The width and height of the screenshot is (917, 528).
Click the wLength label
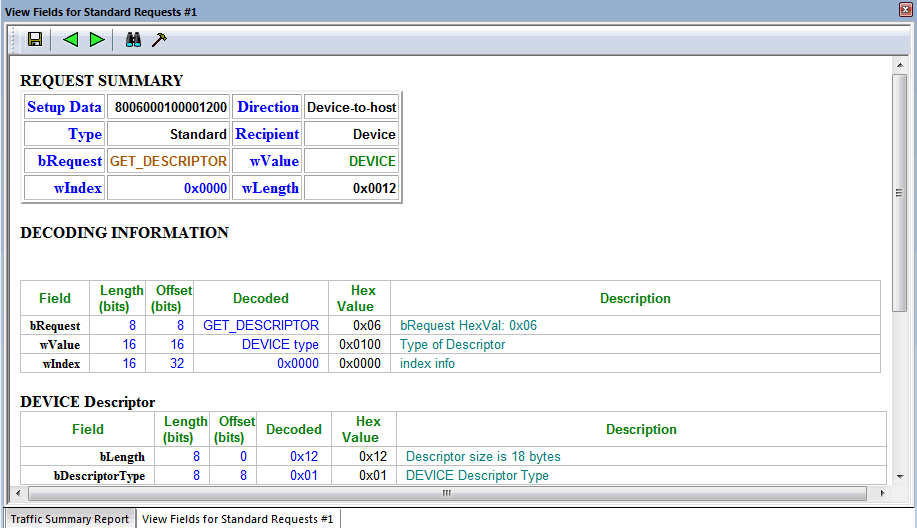[x=270, y=188]
